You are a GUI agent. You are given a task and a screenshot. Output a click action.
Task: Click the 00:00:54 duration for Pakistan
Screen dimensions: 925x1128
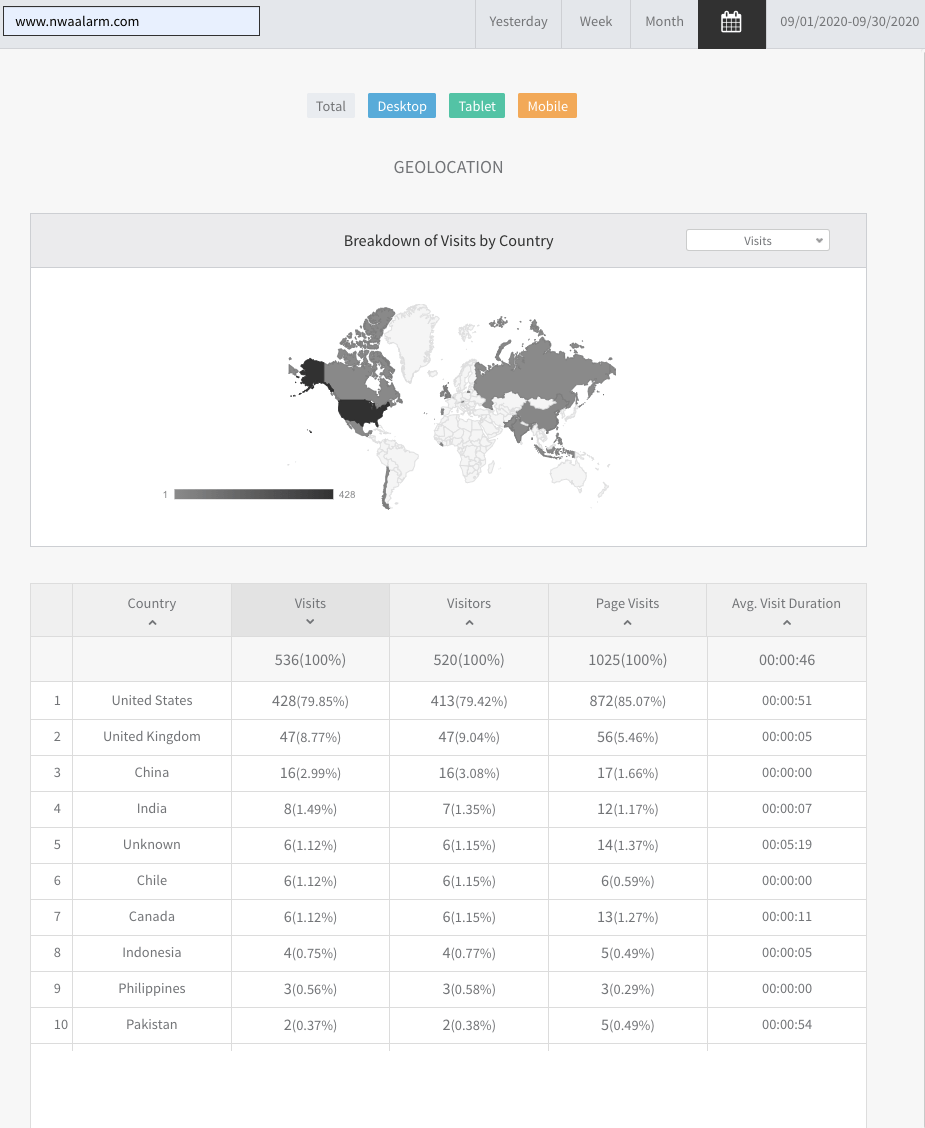point(787,1024)
